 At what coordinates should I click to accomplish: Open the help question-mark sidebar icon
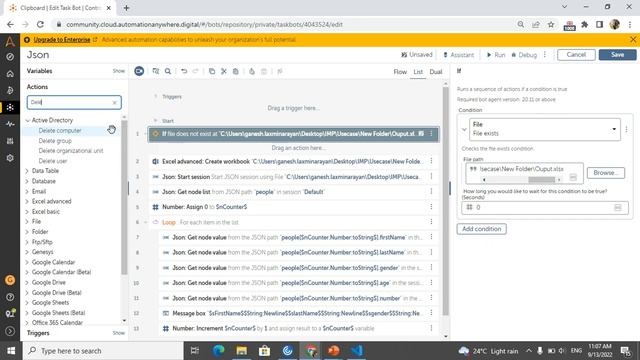pos(10,297)
